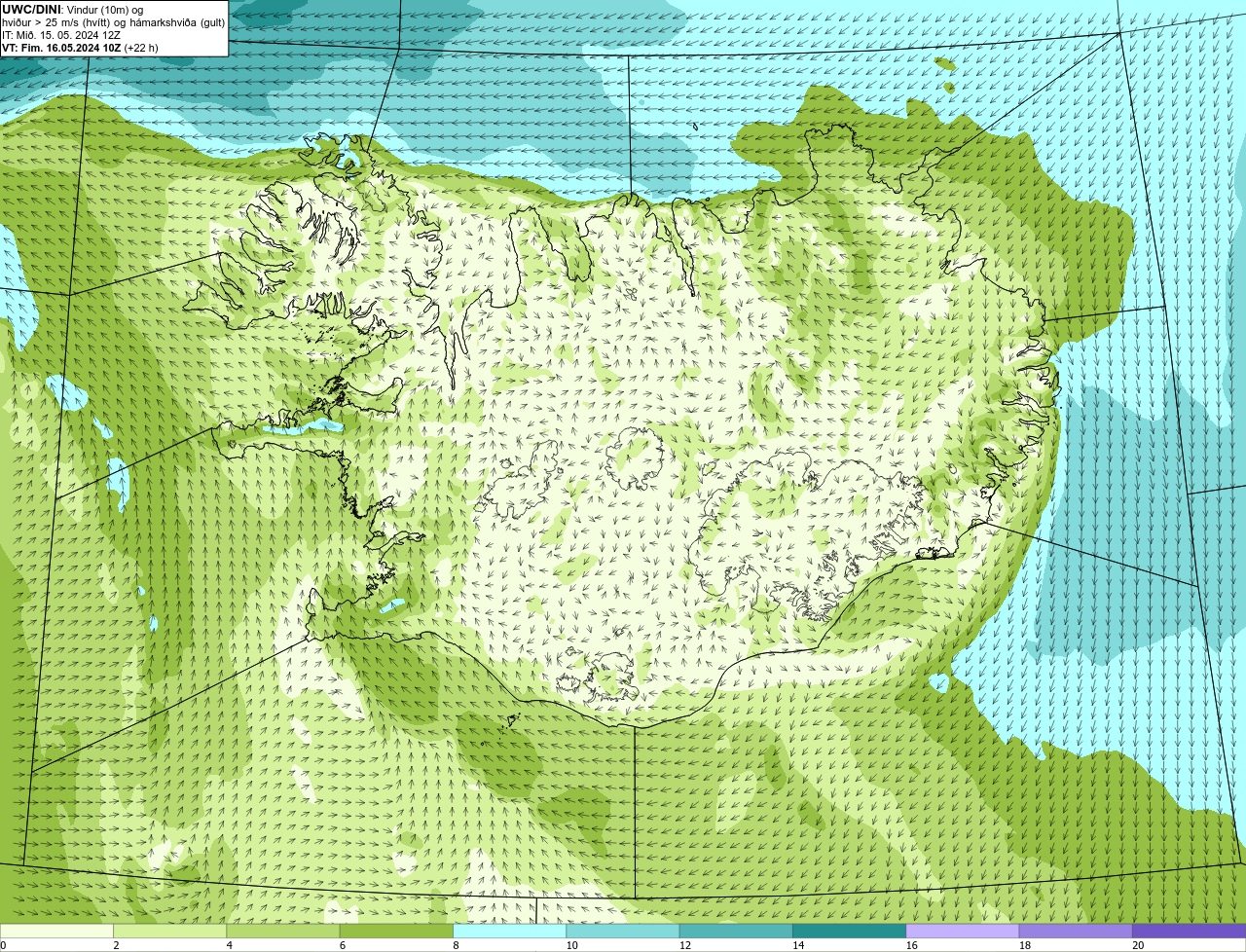
Task: Click the lavender 16–18 m/s legend swatch
Action: (963, 931)
